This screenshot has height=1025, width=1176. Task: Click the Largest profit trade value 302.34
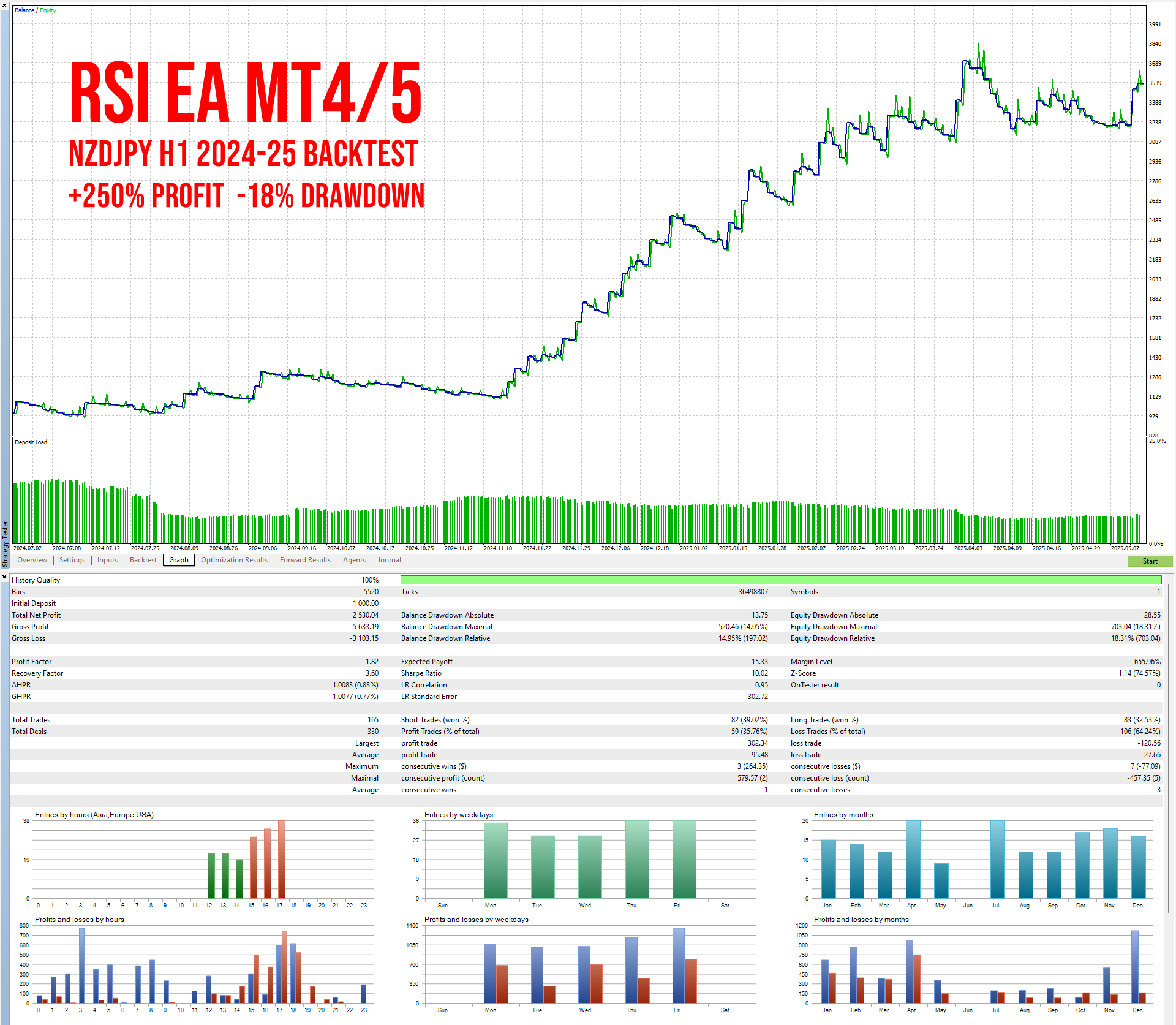coord(758,743)
